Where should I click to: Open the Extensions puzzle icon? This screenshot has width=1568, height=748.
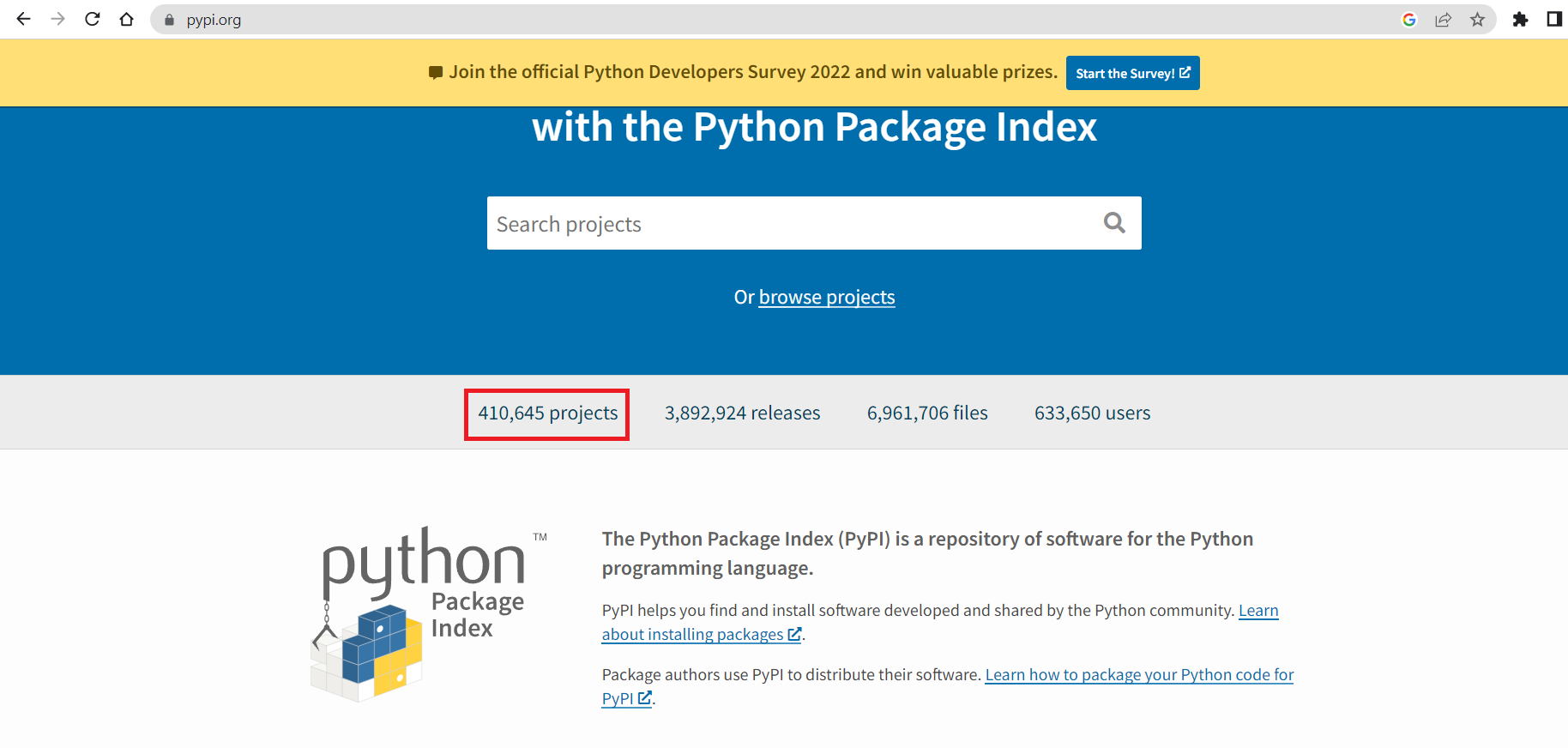click(1520, 19)
